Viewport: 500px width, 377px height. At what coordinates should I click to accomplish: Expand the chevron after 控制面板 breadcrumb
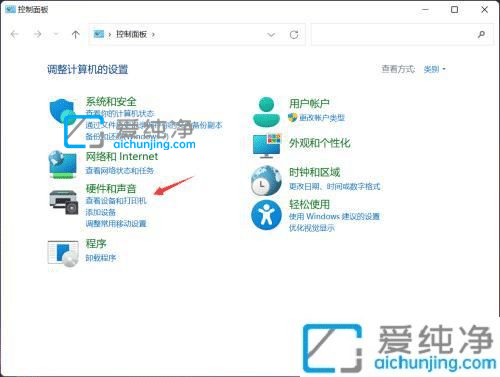(153, 34)
